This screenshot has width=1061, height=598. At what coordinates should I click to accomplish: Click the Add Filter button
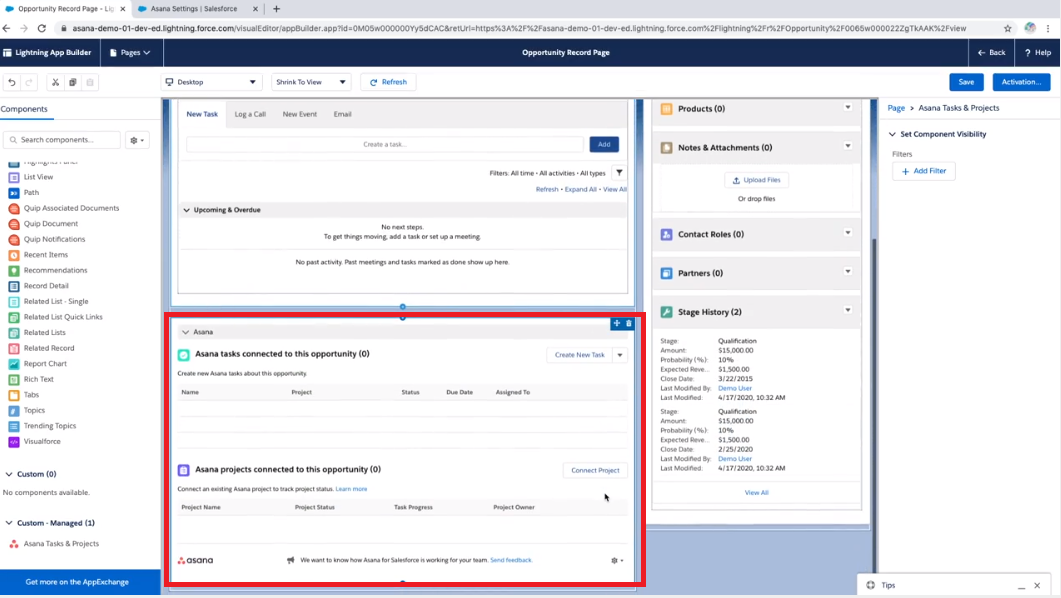(924, 171)
